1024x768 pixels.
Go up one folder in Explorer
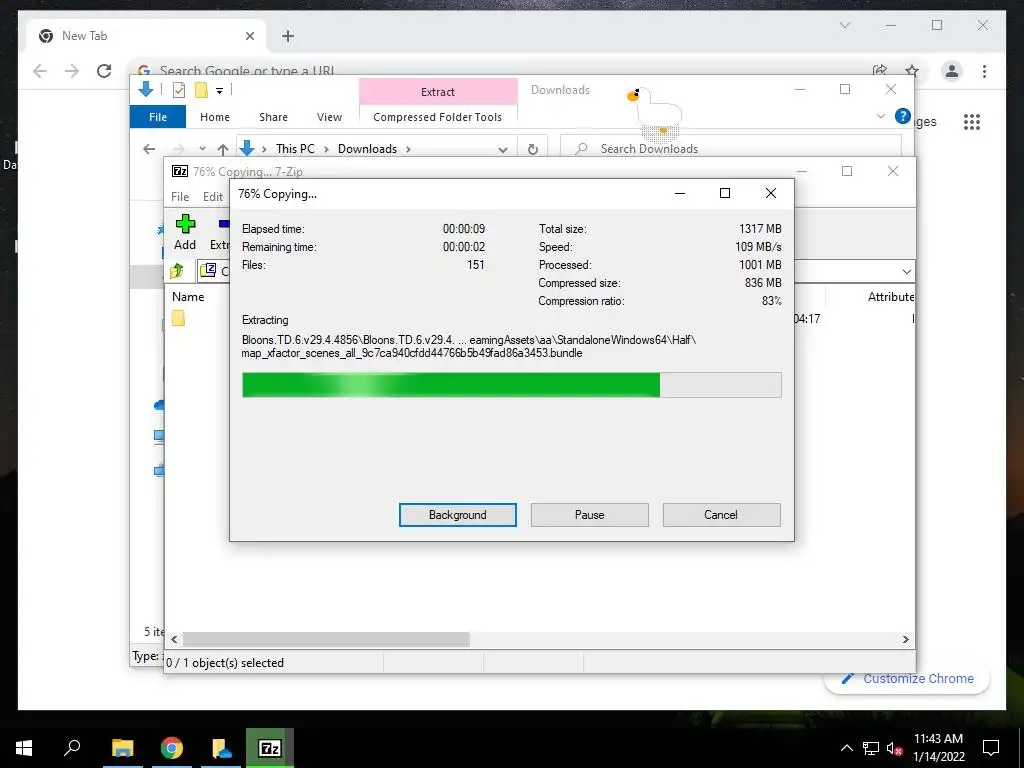[x=223, y=150]
